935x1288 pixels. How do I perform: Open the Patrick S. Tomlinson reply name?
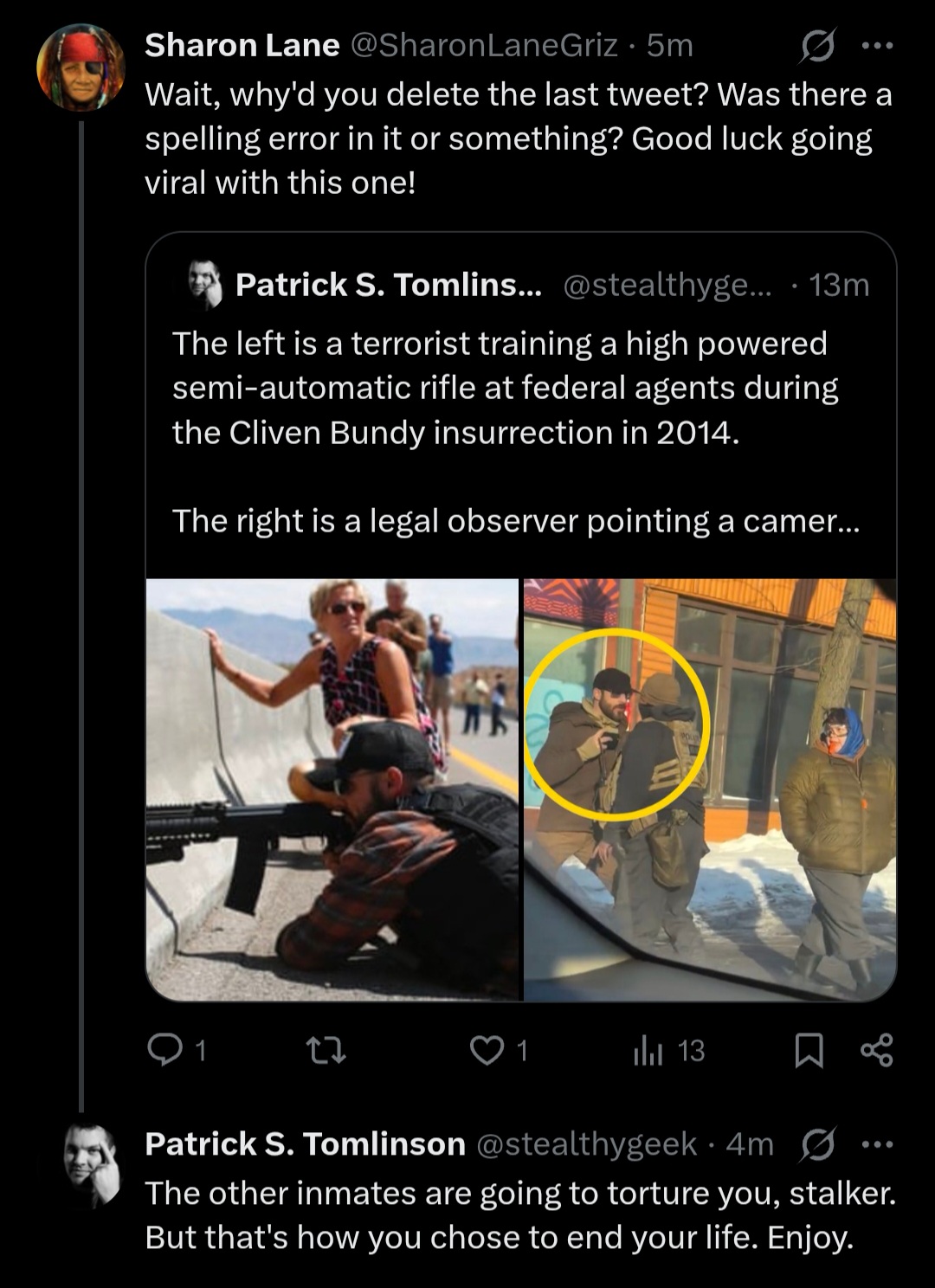(305, 1144)
